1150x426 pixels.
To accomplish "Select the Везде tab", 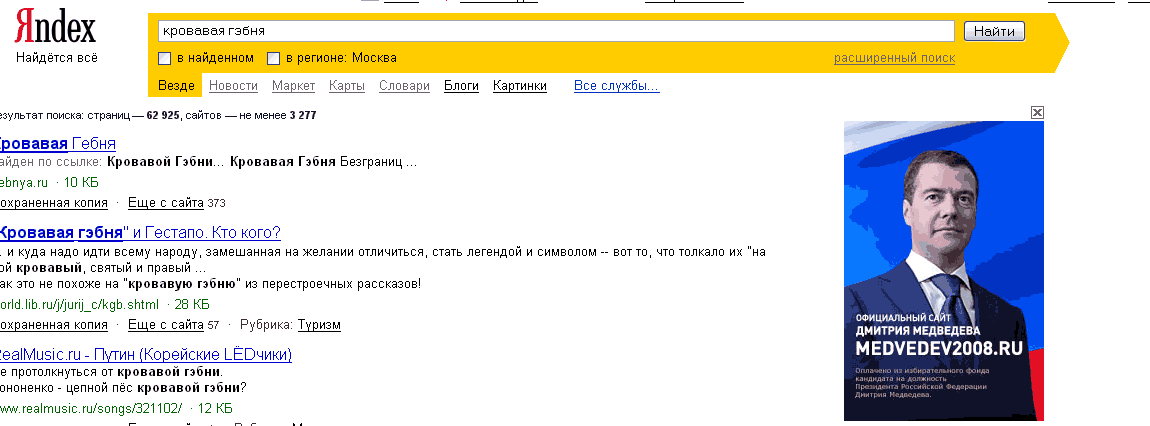I will (x=176, y=86).
